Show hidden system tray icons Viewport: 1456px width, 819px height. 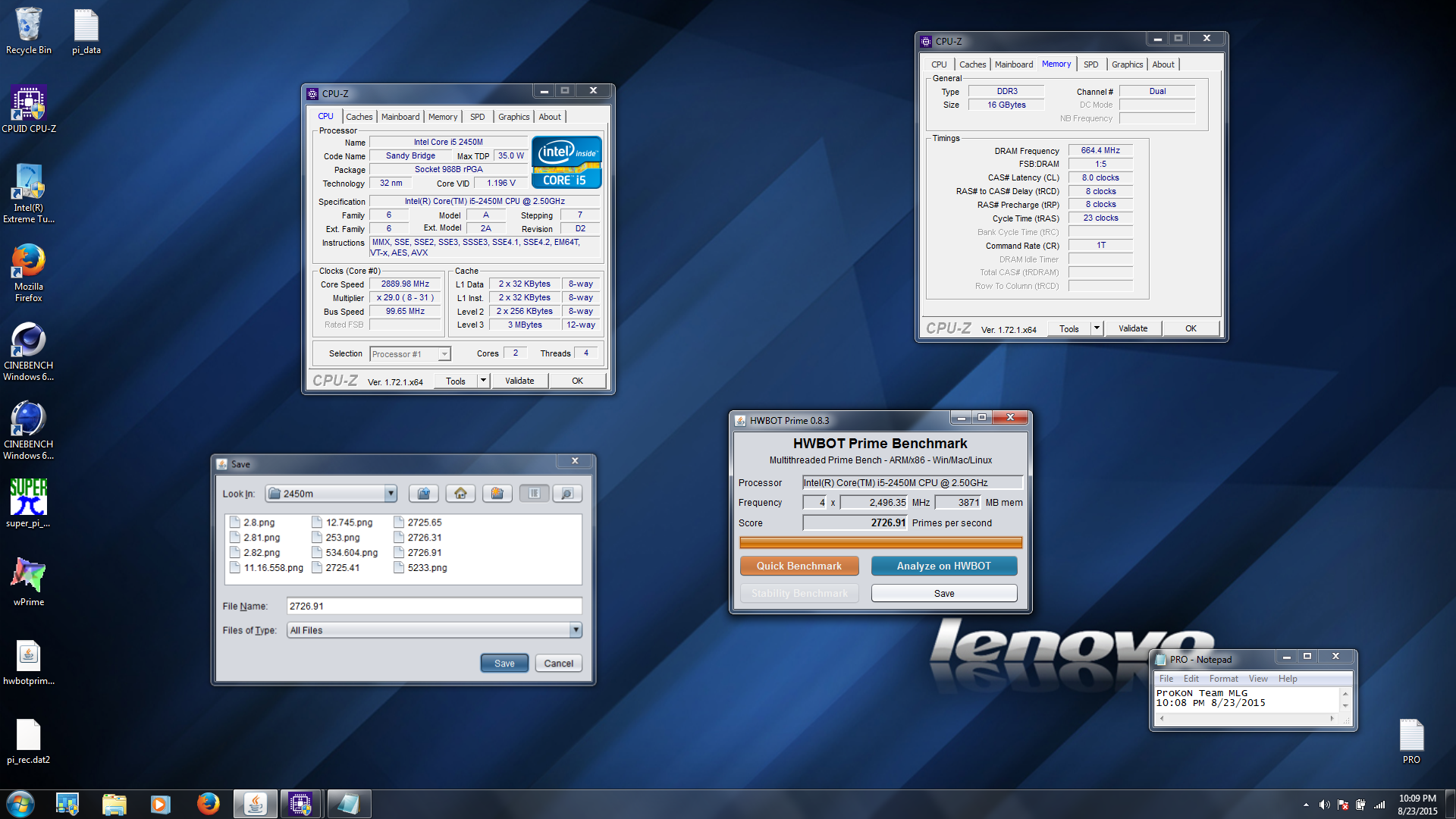tap(1306, 805)
